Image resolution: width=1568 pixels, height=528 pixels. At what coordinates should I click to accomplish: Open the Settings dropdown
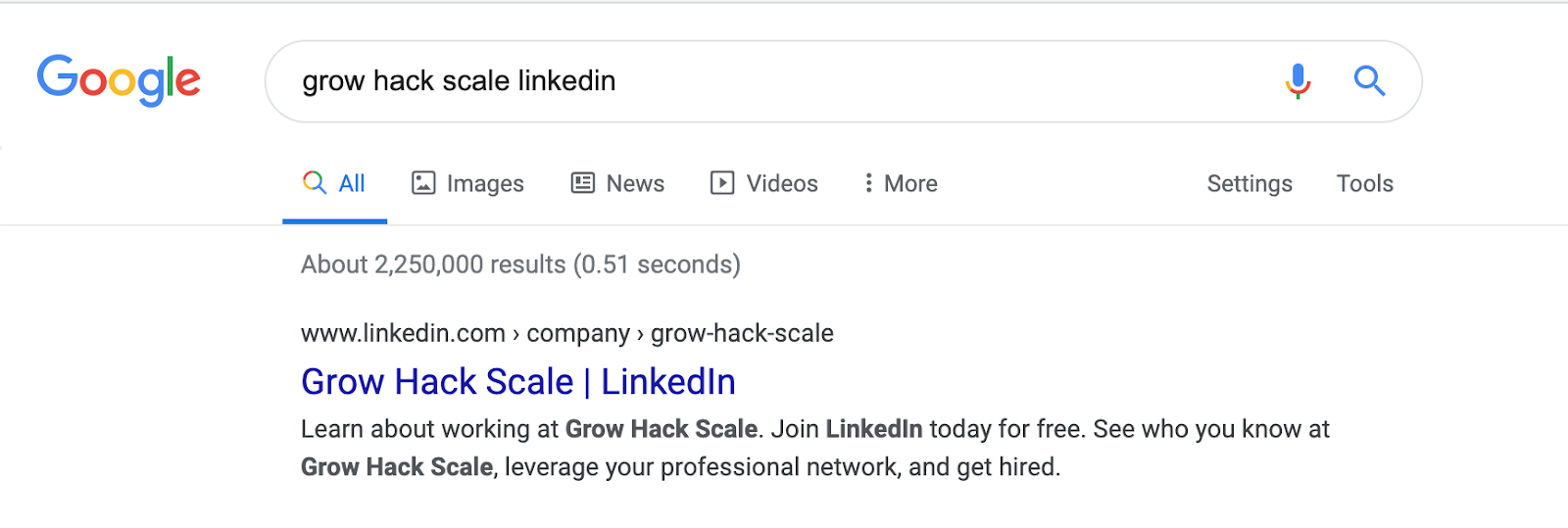point(1249,184)
